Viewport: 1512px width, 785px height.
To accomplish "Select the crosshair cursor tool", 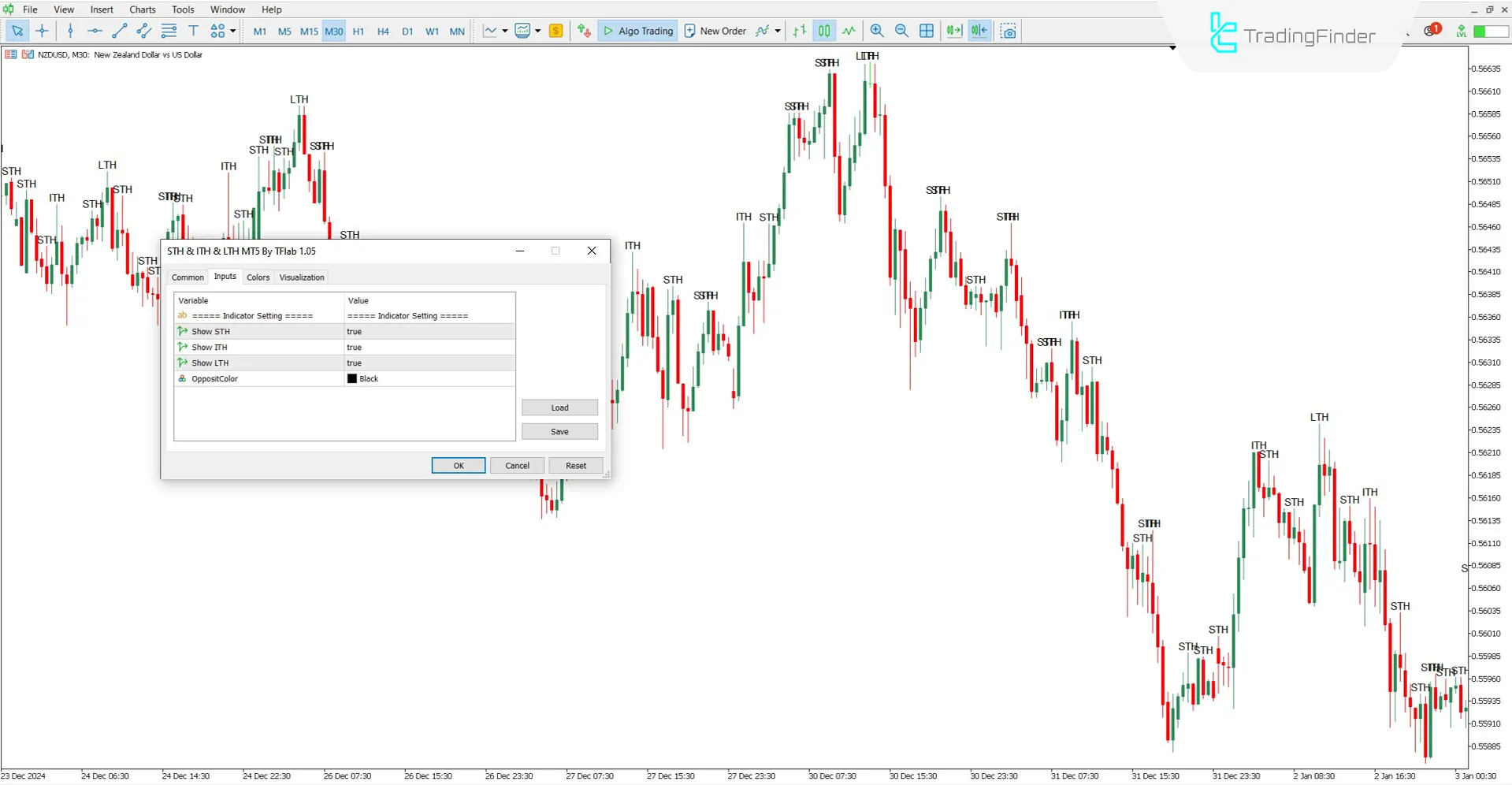I will [43, 31].
